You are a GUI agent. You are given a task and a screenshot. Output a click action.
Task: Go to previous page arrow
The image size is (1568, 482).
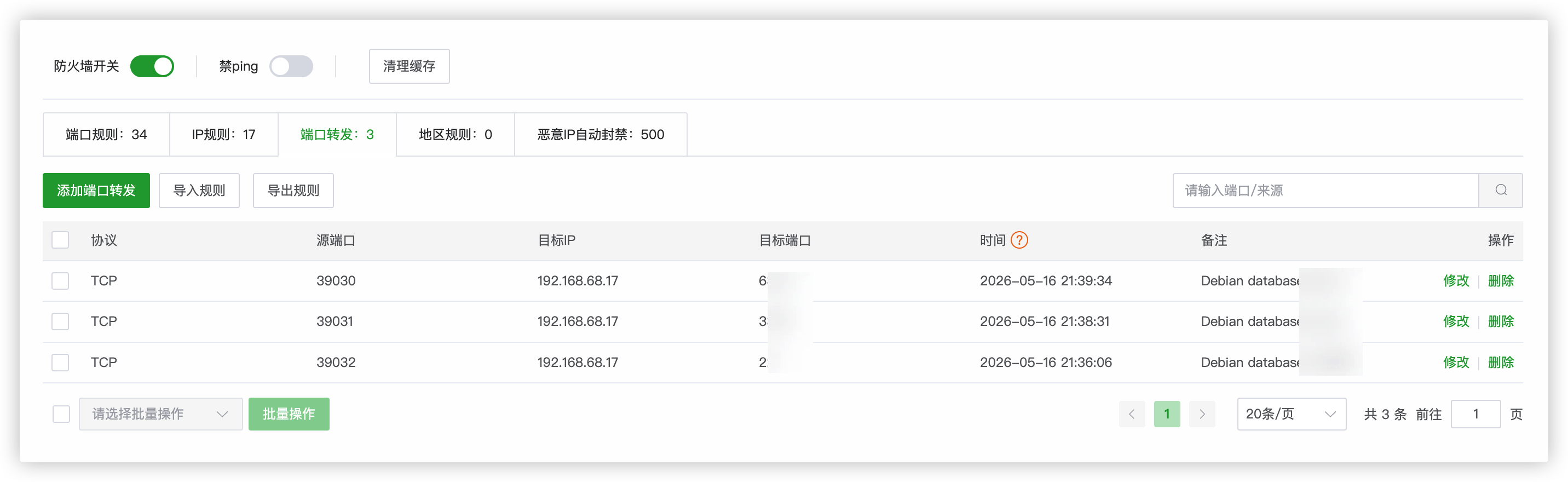pos(1132,414)
